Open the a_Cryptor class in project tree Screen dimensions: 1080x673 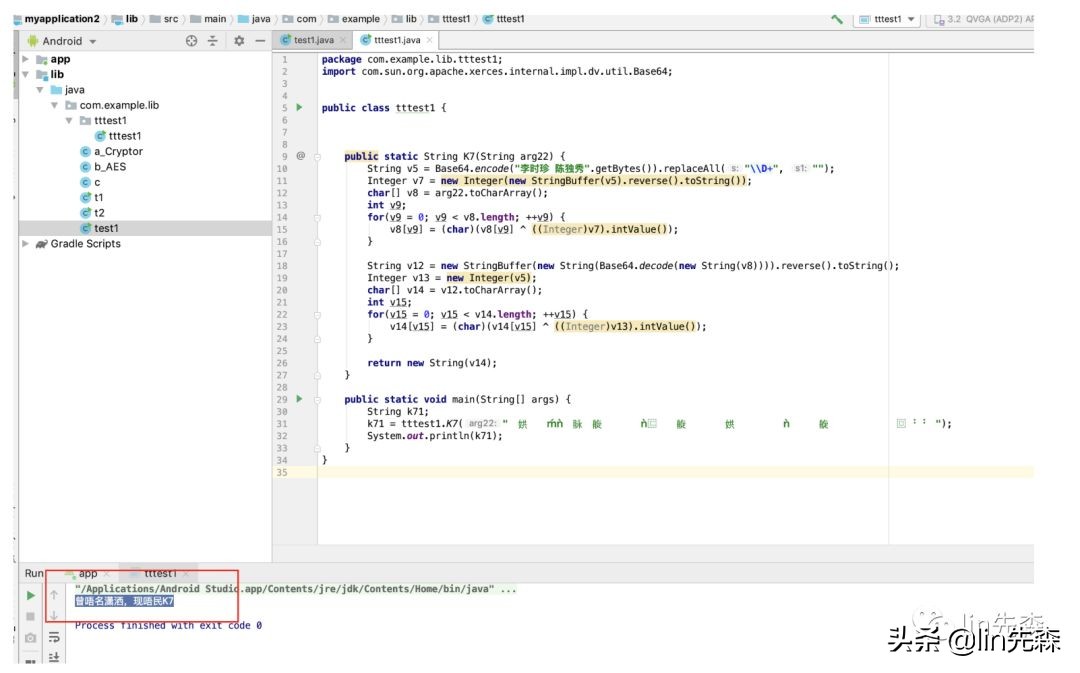pyautogui.click(x=118, y=152)
